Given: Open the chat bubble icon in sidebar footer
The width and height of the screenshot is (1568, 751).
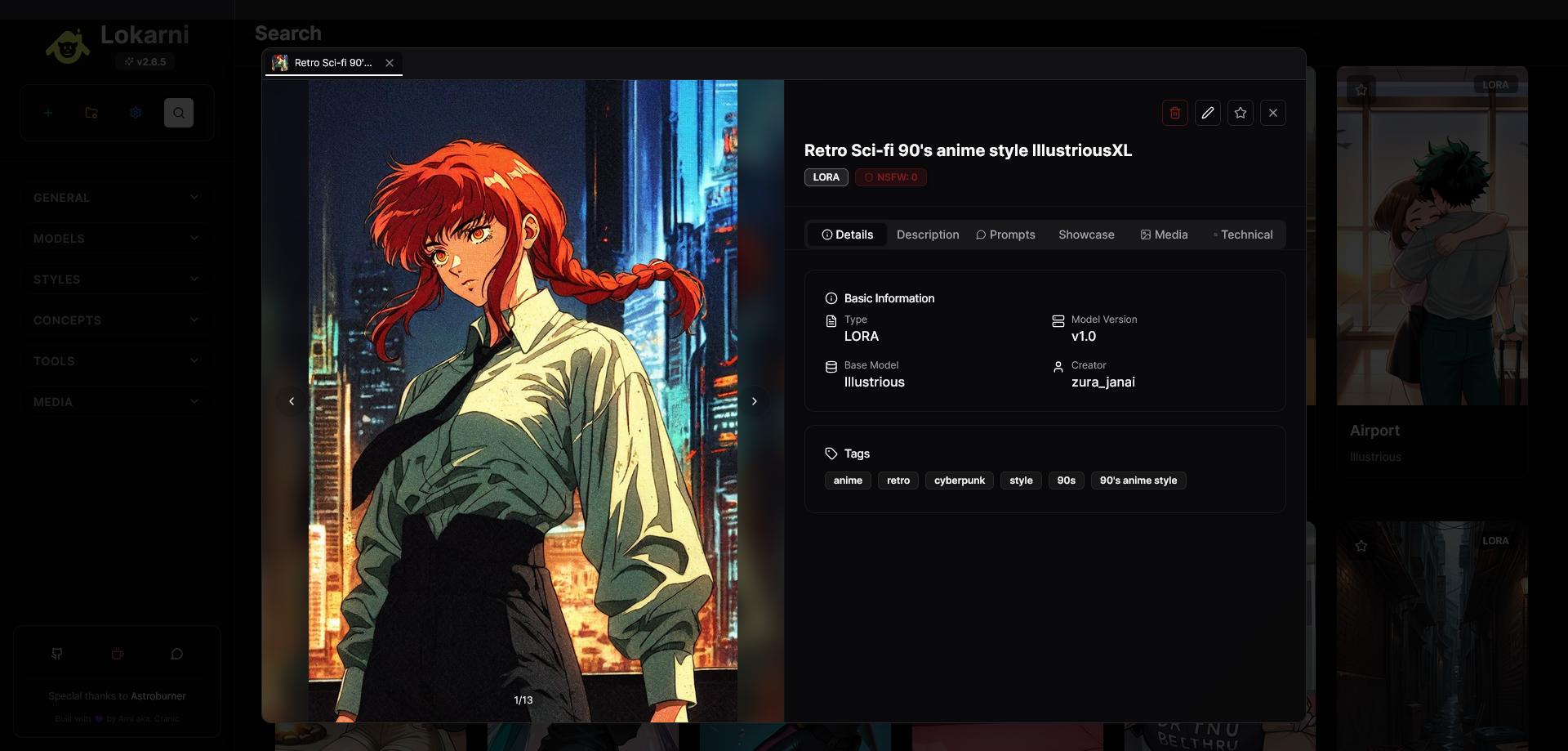Looking at the screenshot, I should tap(177, 654).
